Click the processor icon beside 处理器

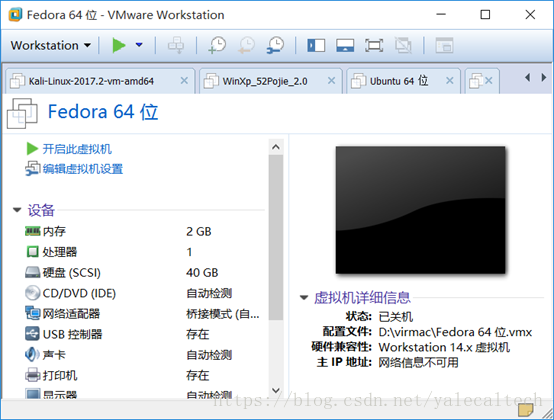point(33,252)
